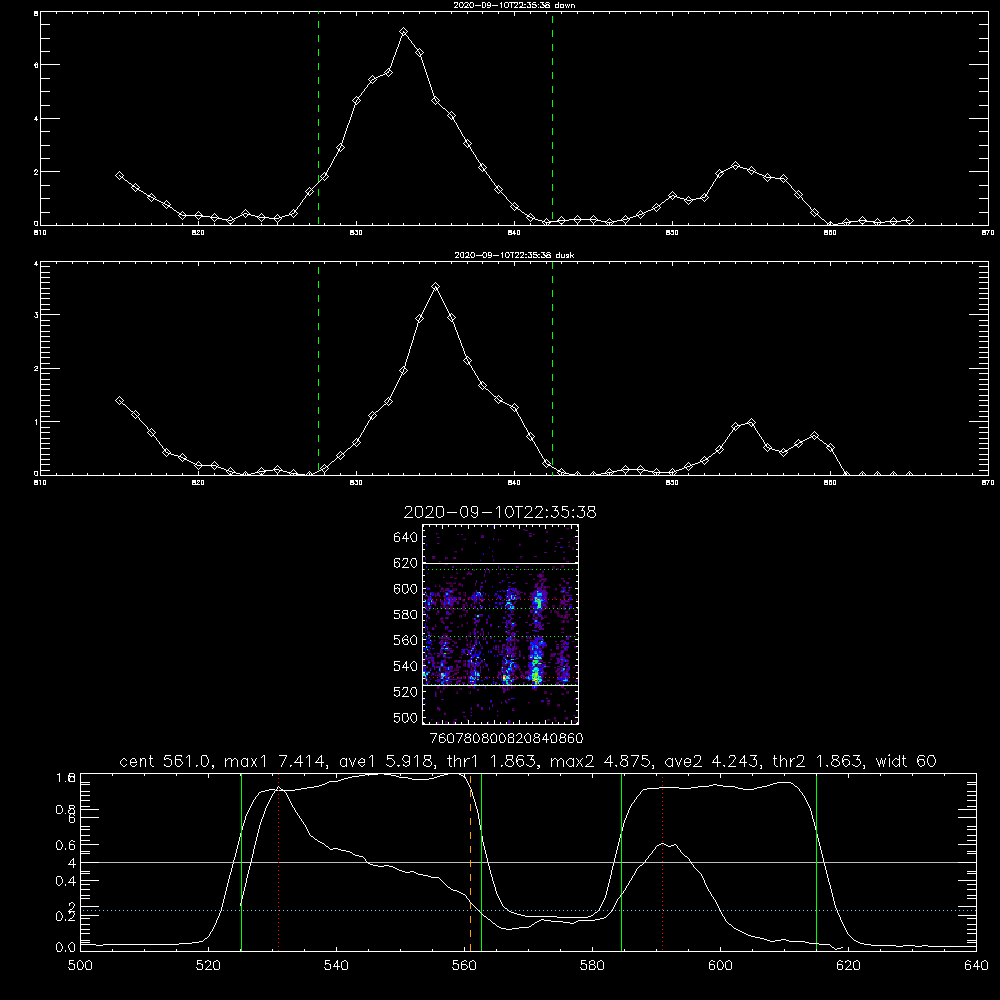
Task: Click the 'max1 7.414' value in the stats line
Action: [273, 761]
